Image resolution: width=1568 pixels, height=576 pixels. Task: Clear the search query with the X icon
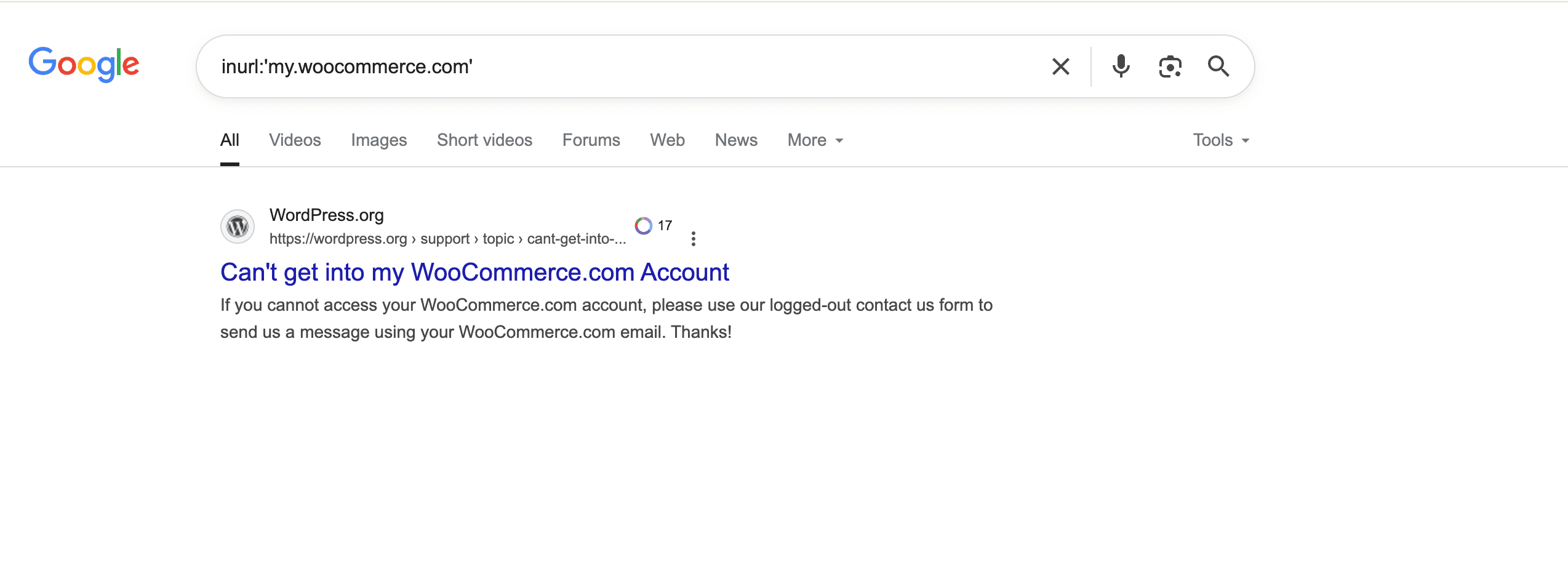1060,66
